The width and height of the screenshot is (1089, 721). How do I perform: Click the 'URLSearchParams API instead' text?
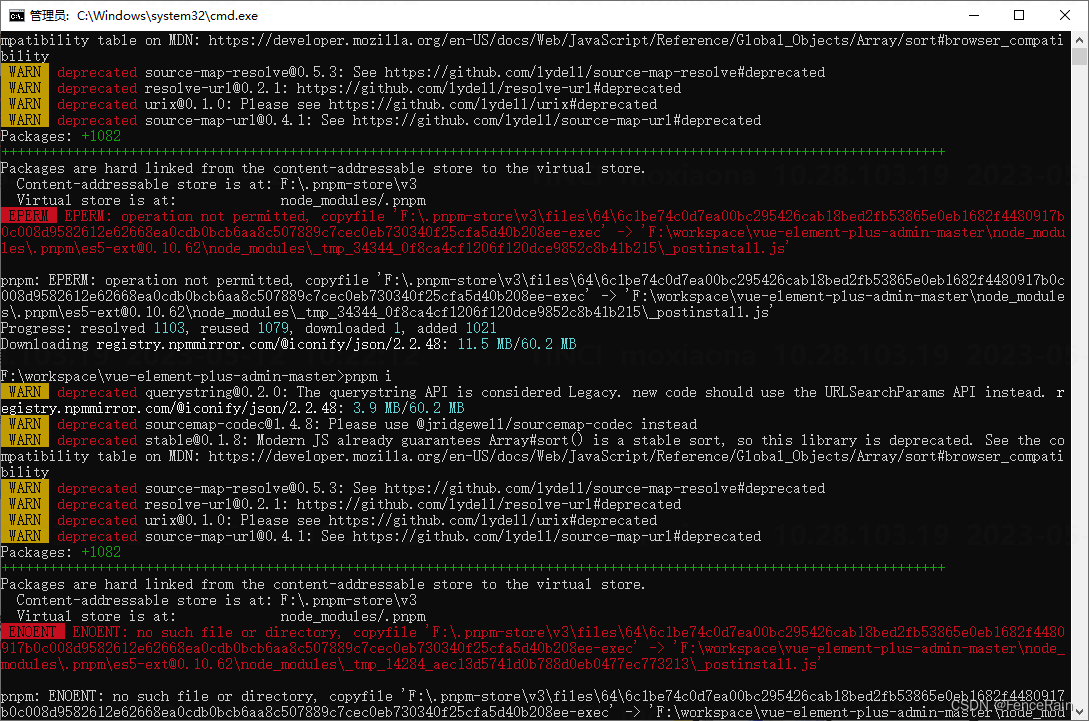[934, 392]
